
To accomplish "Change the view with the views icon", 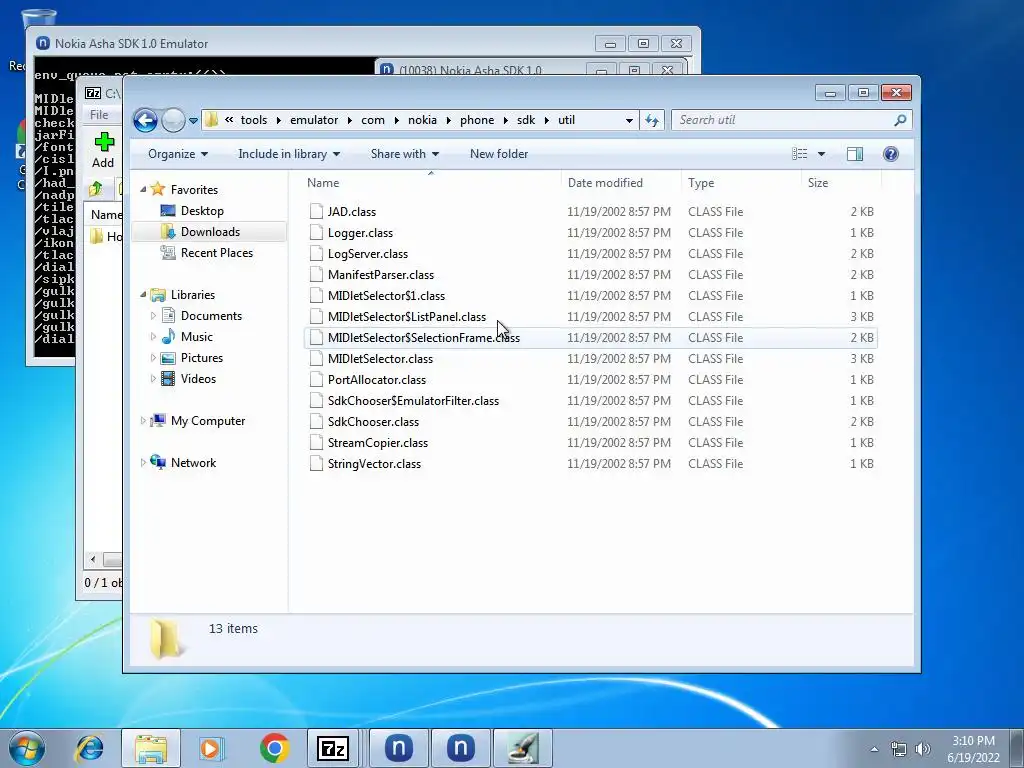I will tap(799, 154).
